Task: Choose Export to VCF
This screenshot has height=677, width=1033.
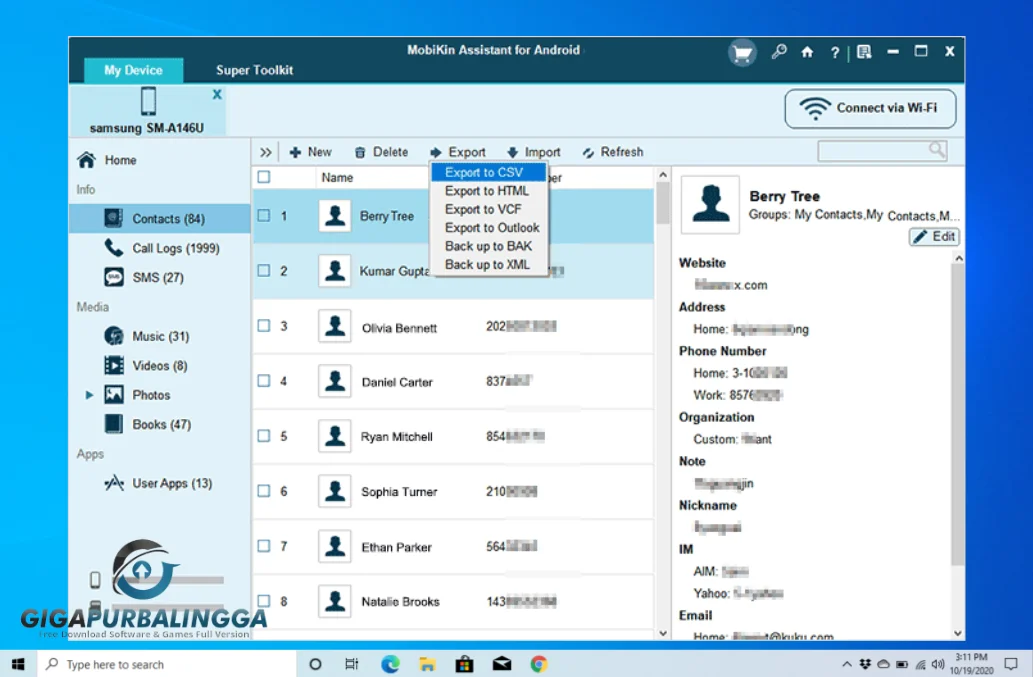Action: pyautogui.click(x=488, y=209)
